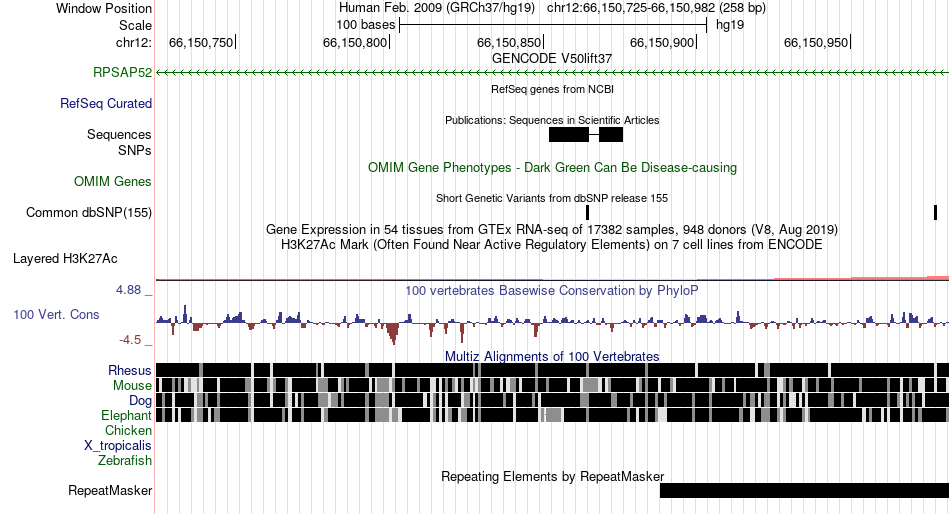
Task: Click the Repeating Elements by RepeatMasker title
Action: 553,476
